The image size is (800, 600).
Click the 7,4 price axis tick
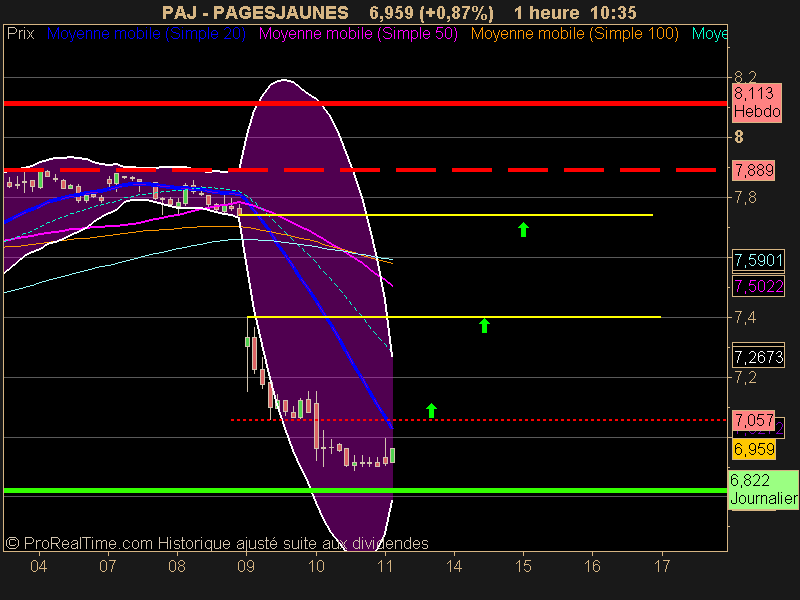745,318
